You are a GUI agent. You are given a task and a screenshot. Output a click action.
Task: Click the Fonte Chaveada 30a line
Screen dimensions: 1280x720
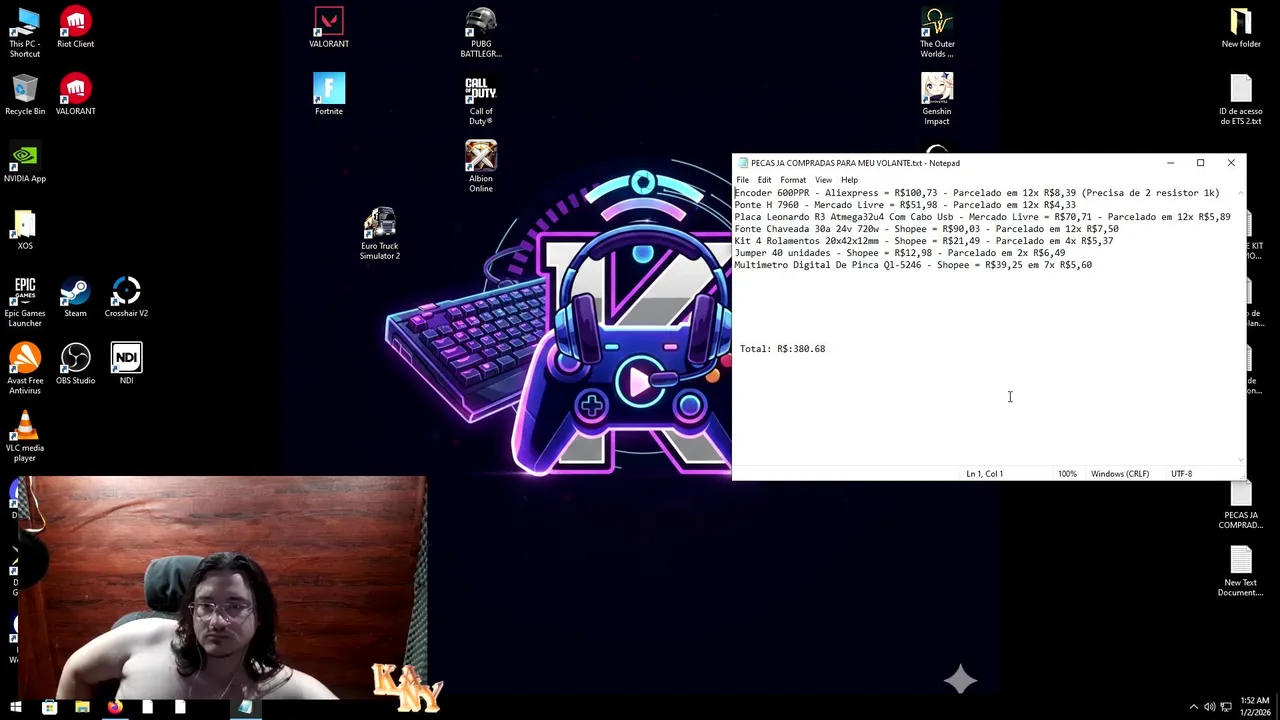tap(927, 229)
